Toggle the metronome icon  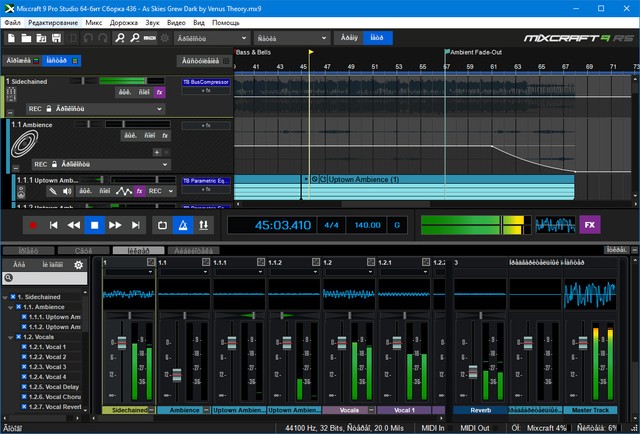coord(183,225)
